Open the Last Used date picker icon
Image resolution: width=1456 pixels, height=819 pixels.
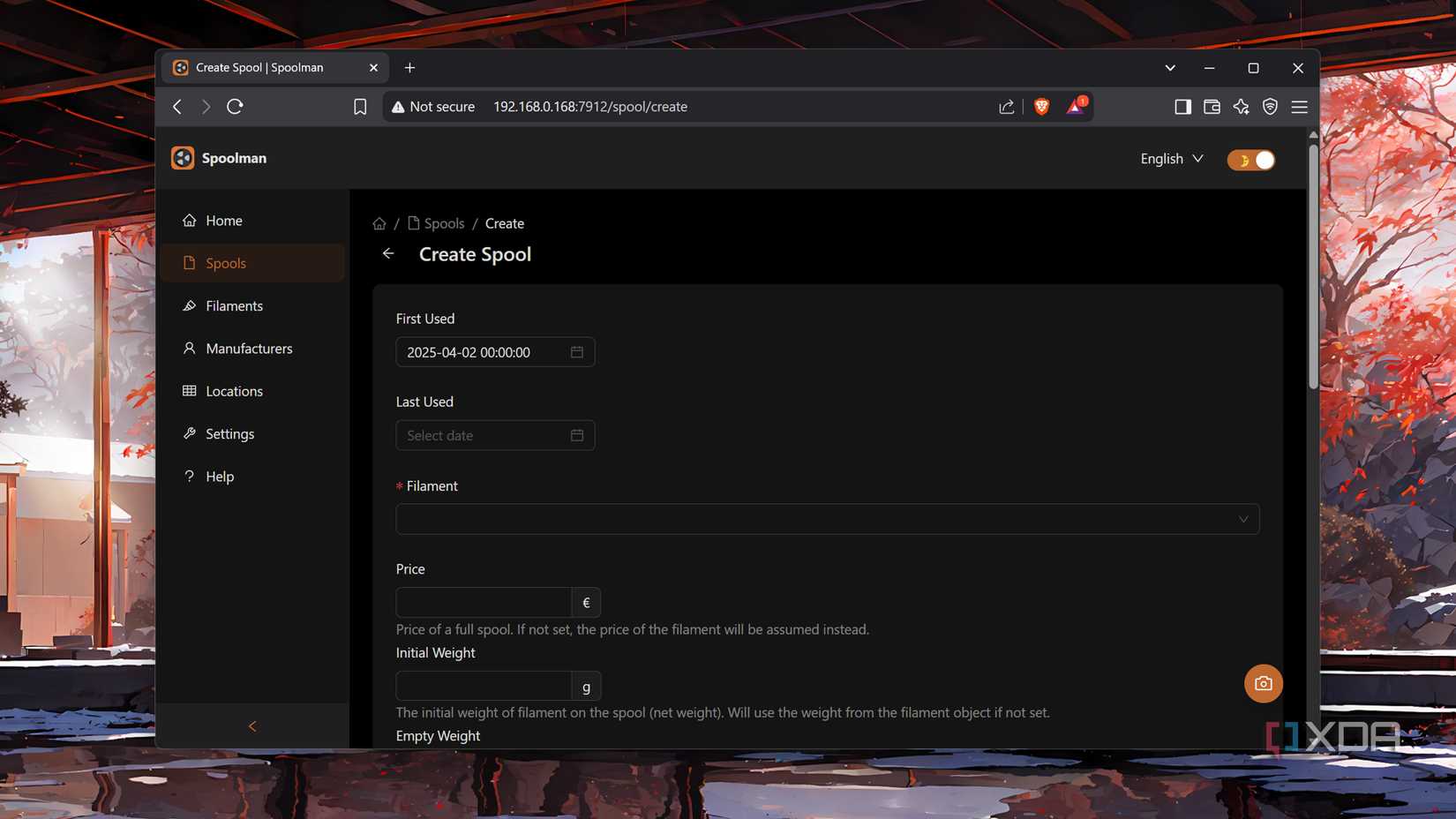click(577, 435)
